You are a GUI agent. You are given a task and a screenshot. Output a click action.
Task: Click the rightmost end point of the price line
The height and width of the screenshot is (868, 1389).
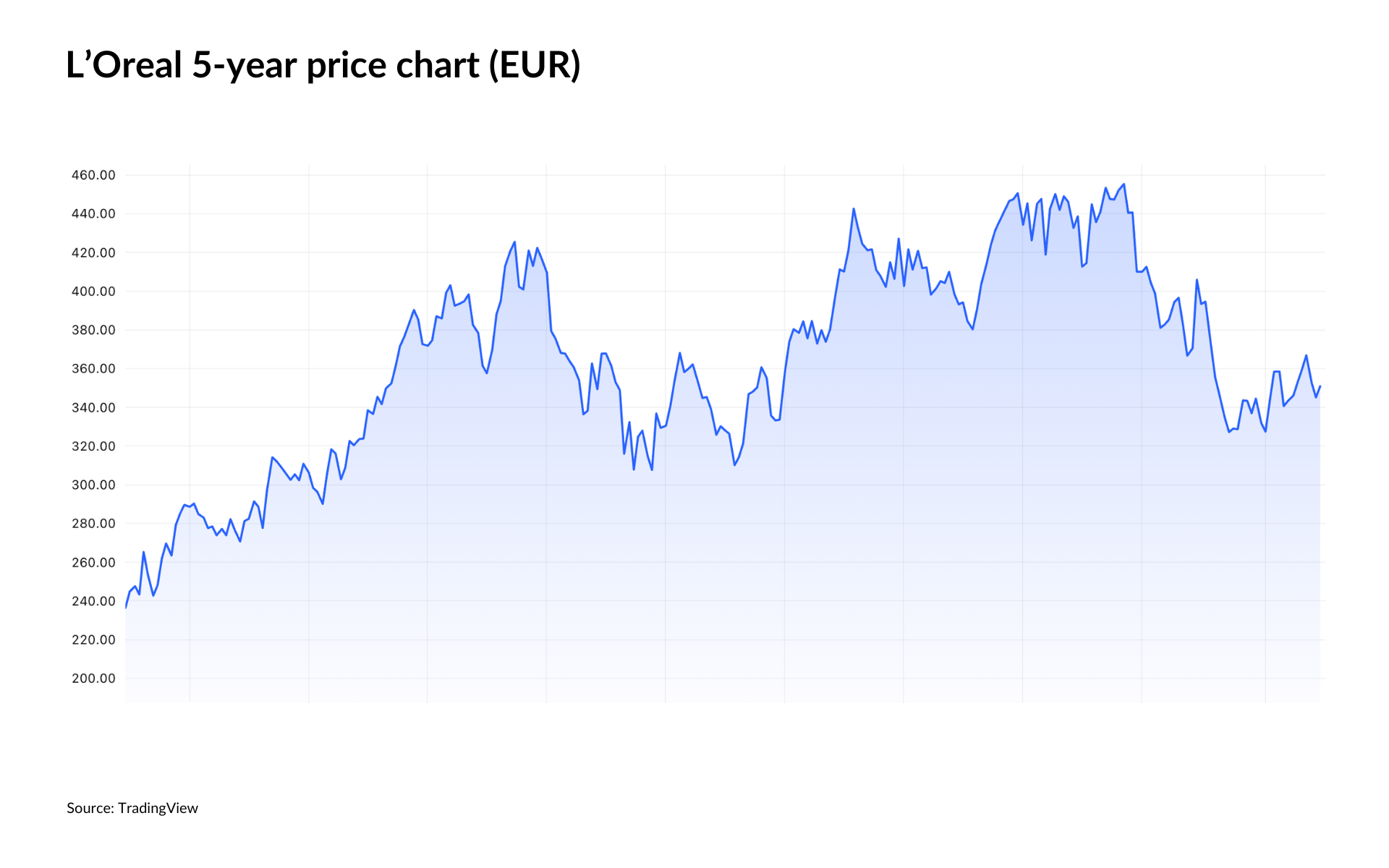[x=1320, y=386]
